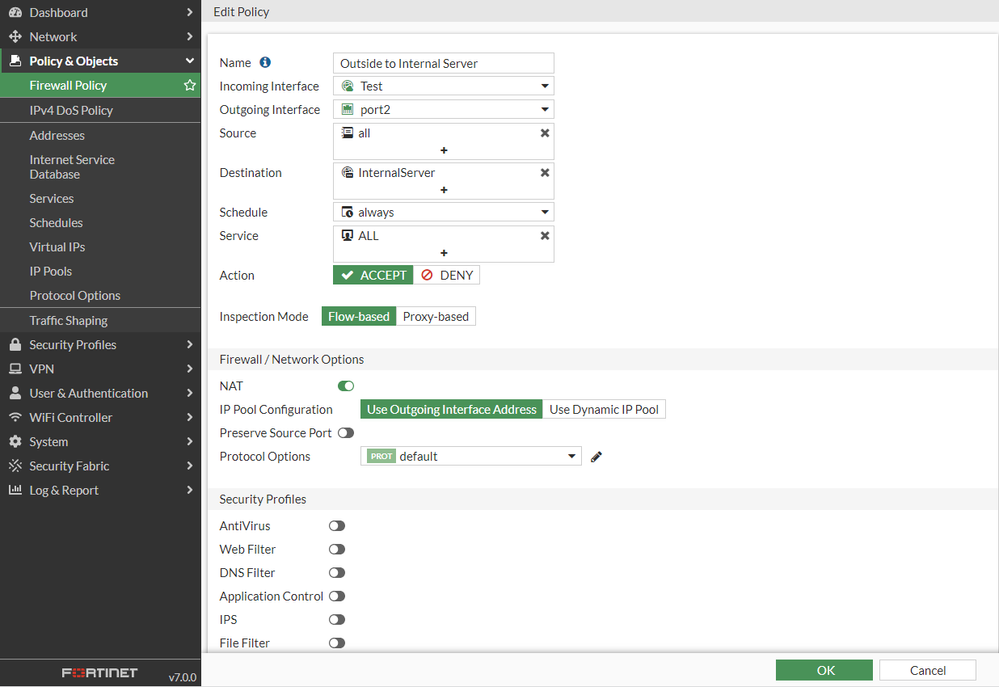Viewport: 999px width, 687px height.
Task: Click the Security Fabric icon
Action: coord(15,465)
